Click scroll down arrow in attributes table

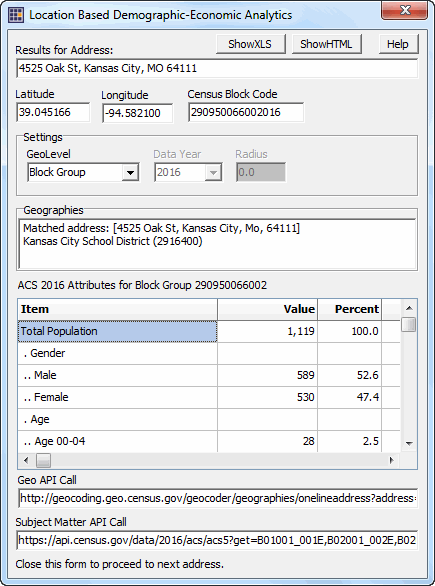[409, 444]
